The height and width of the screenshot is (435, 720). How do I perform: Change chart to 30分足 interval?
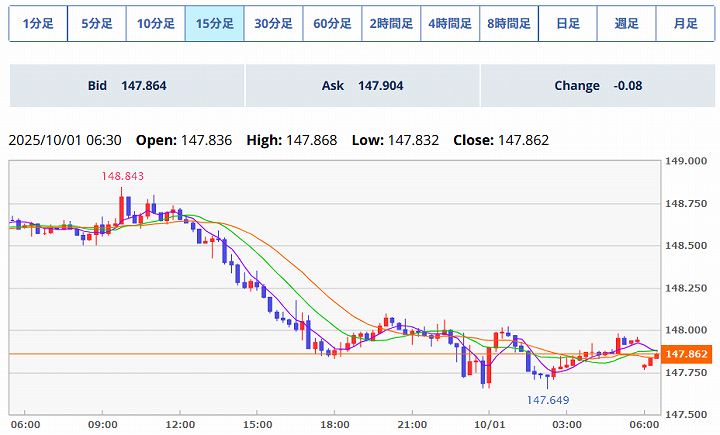click(x=273, y=24)
